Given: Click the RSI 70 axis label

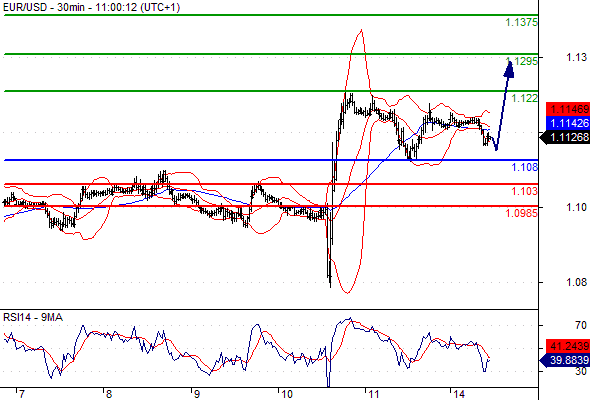Looking at the screenshot, I should [581, 325].
